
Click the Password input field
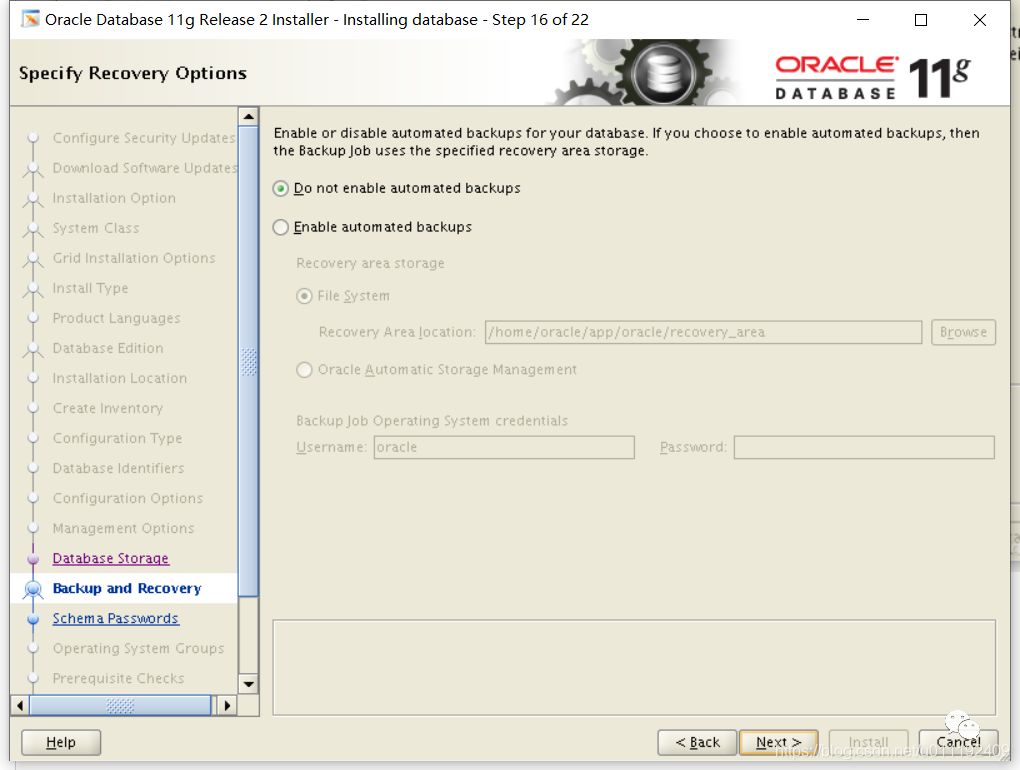(x=864, y=447)
